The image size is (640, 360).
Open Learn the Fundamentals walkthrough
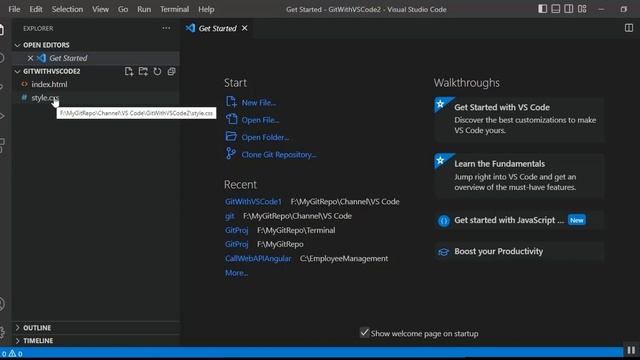click(519, 176)
